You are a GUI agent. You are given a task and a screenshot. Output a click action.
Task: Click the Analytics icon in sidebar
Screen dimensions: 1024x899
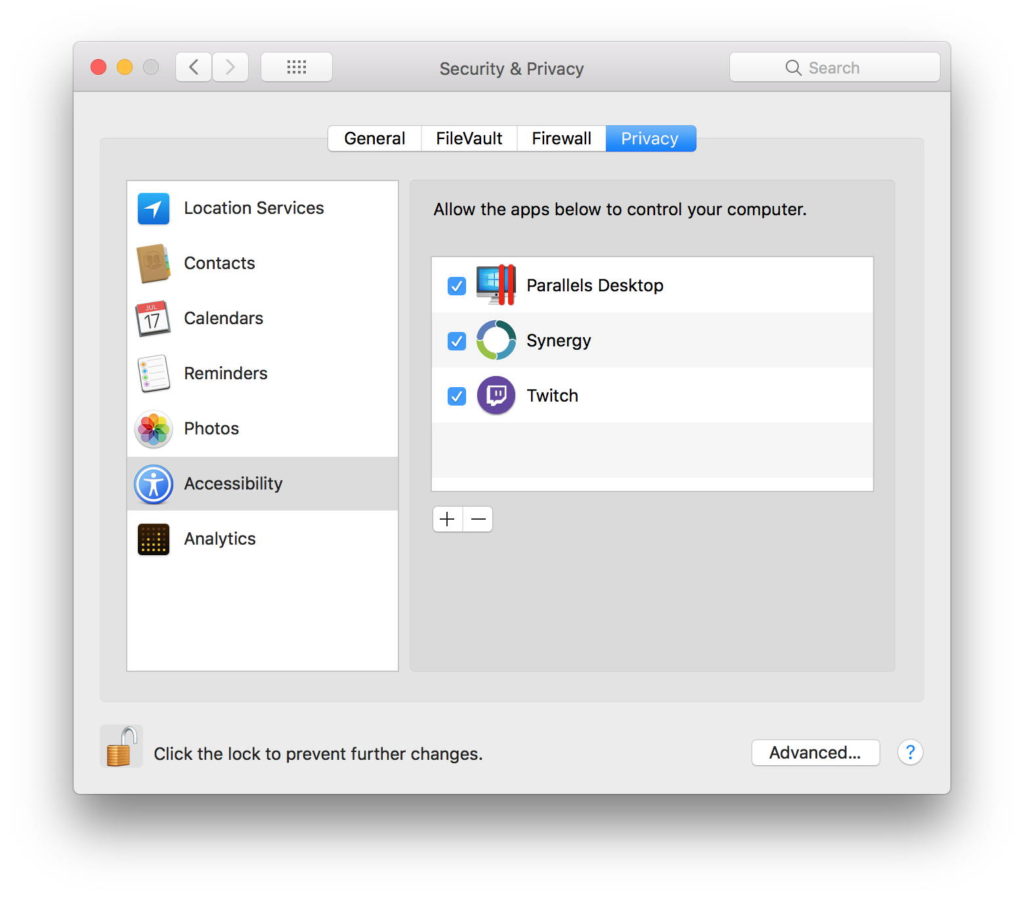click(x=153, y=539)
